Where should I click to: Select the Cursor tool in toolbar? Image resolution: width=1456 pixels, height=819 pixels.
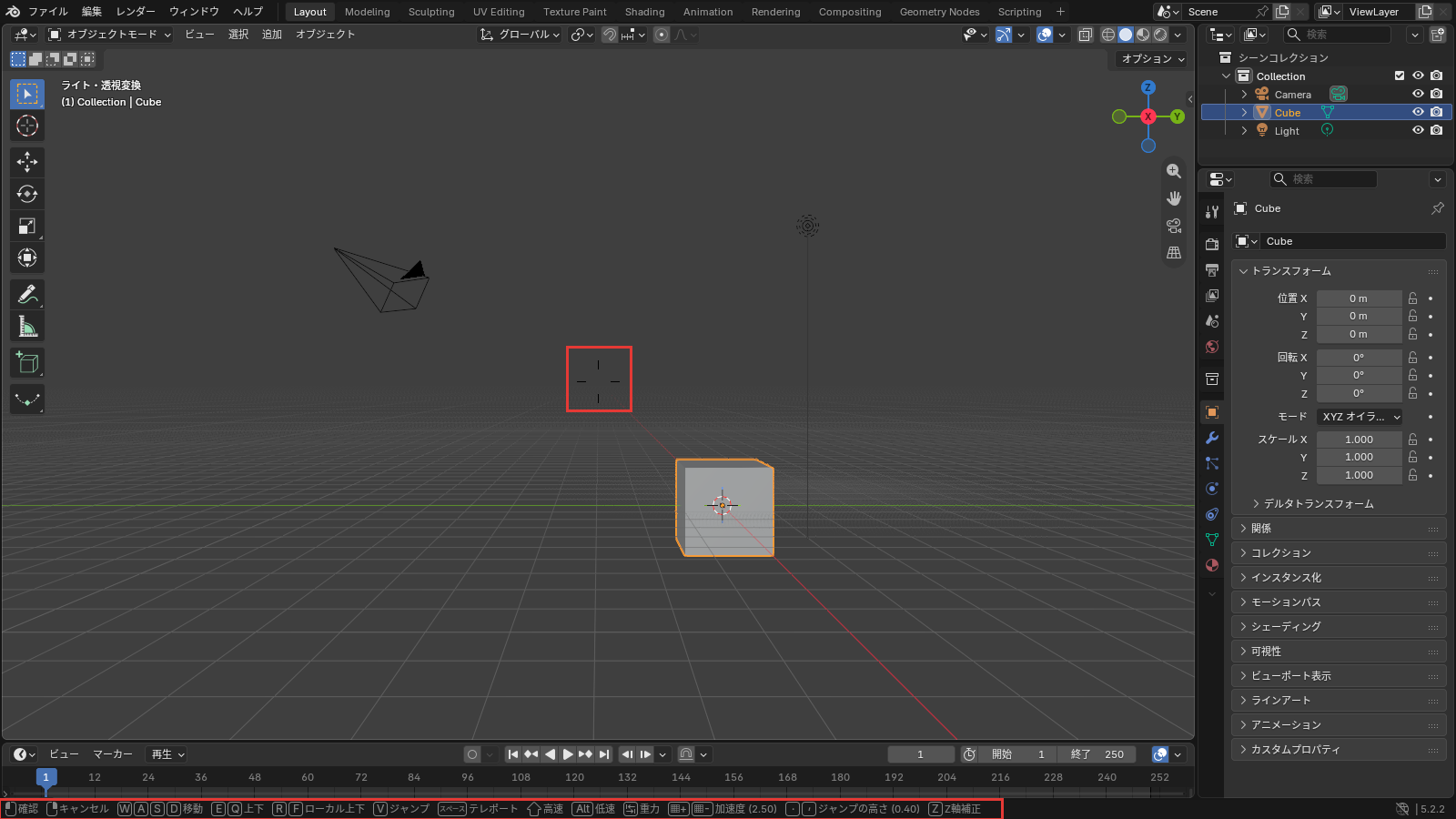27,126
